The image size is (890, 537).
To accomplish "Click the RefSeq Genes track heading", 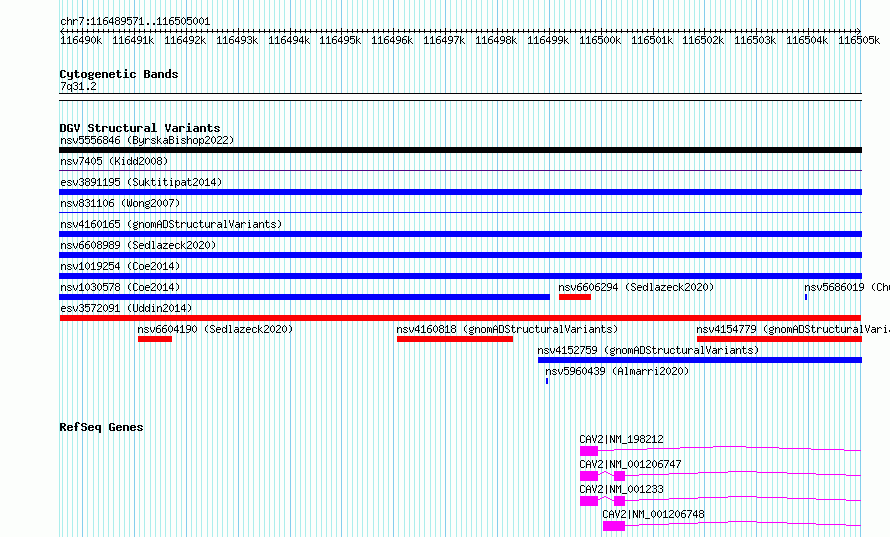I will pyautogui.click(x=101, y=427).
